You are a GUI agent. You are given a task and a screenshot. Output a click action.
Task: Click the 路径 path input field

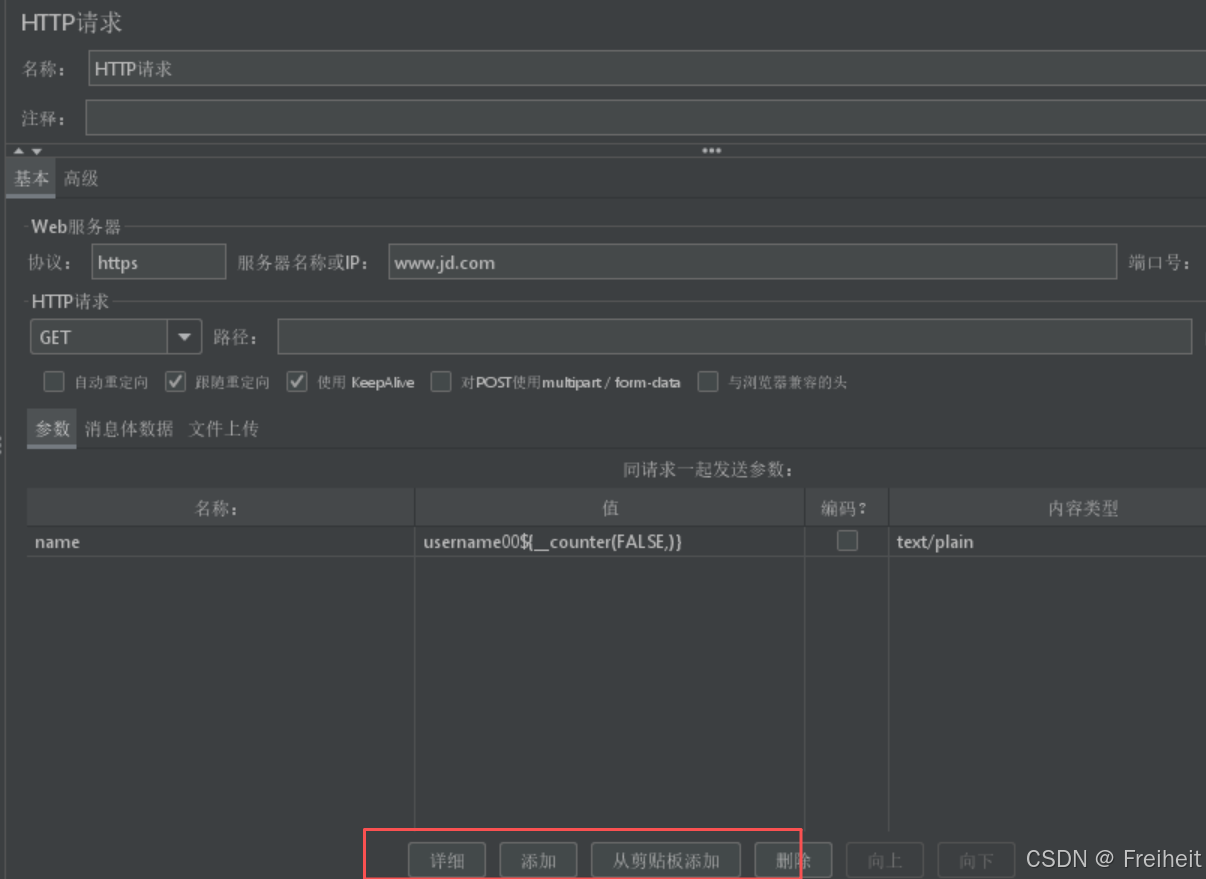tap(734, 337)
